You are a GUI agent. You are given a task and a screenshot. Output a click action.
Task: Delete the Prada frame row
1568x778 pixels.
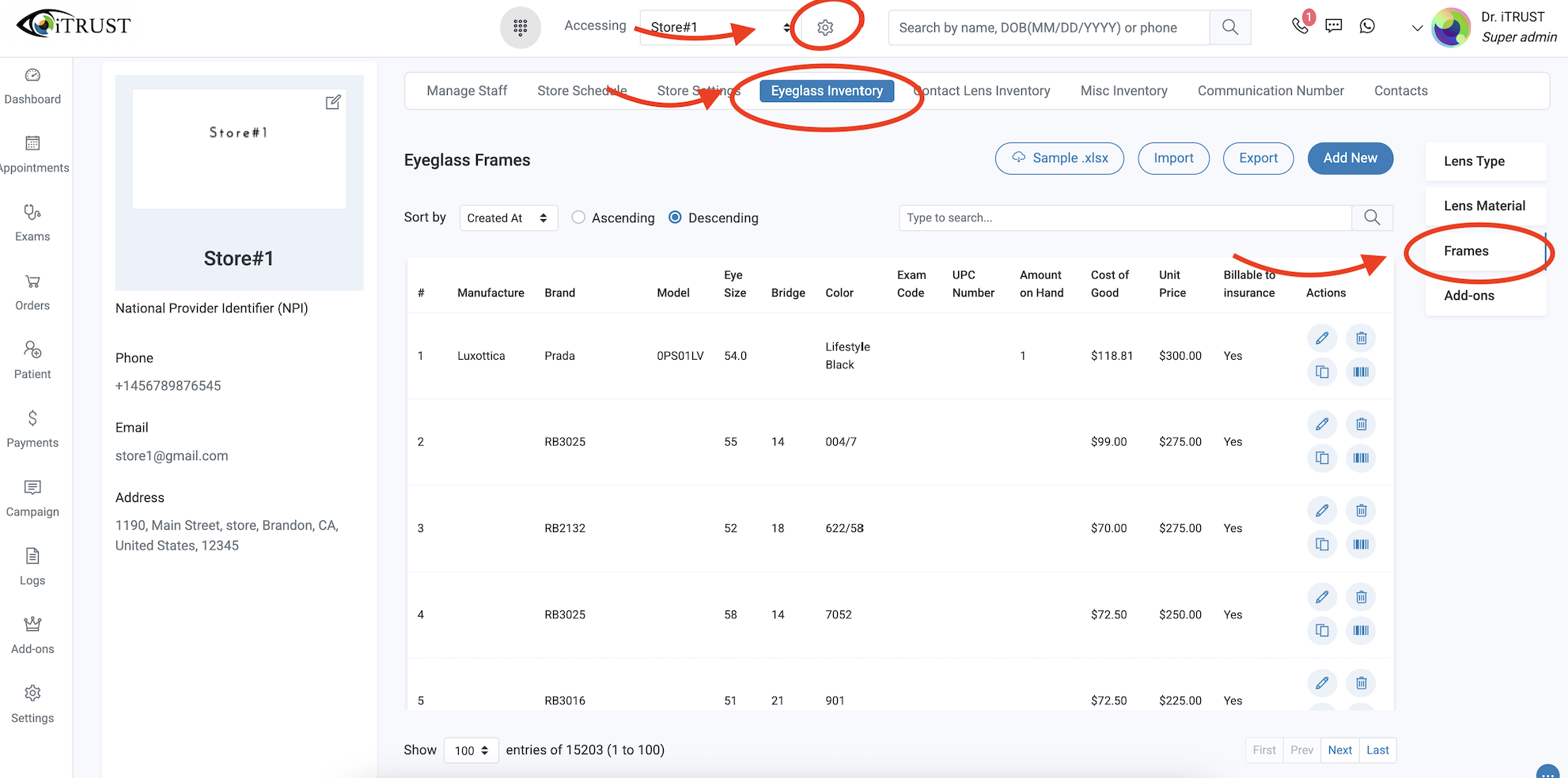[1361, 338]
